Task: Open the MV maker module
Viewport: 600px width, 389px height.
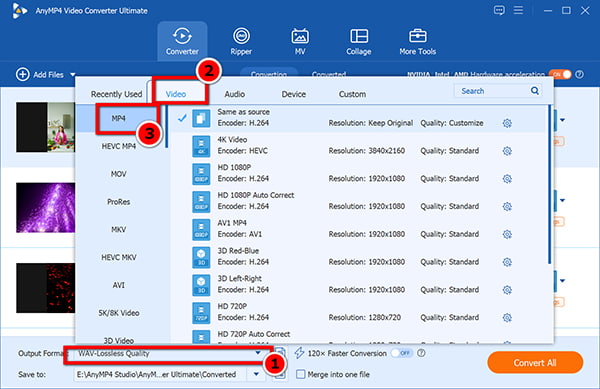Action: (300, 41)
